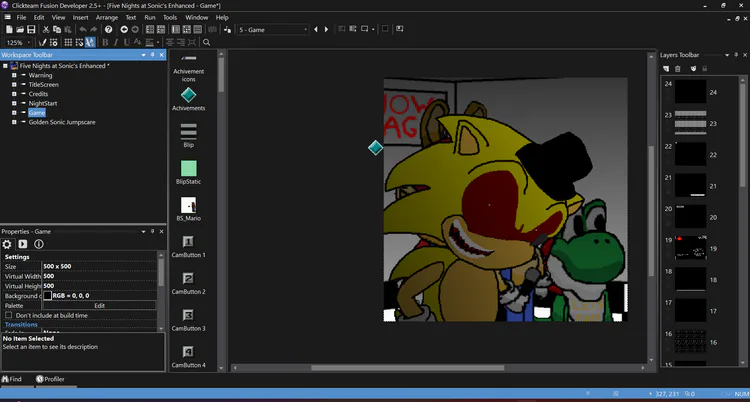The image size is (750, 402).
Task: Select the BlipStatic object
Action: [x=188, y=173]
